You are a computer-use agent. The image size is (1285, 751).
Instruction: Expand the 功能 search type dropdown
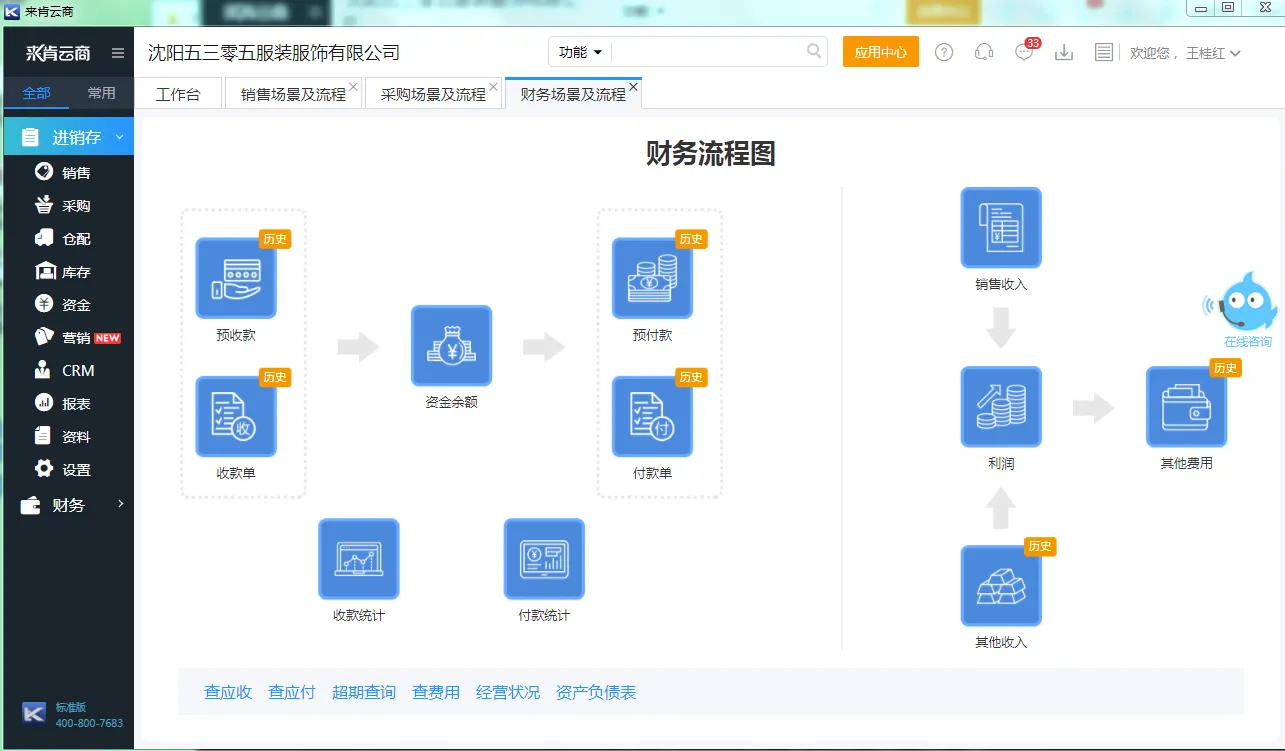[580, 52]
